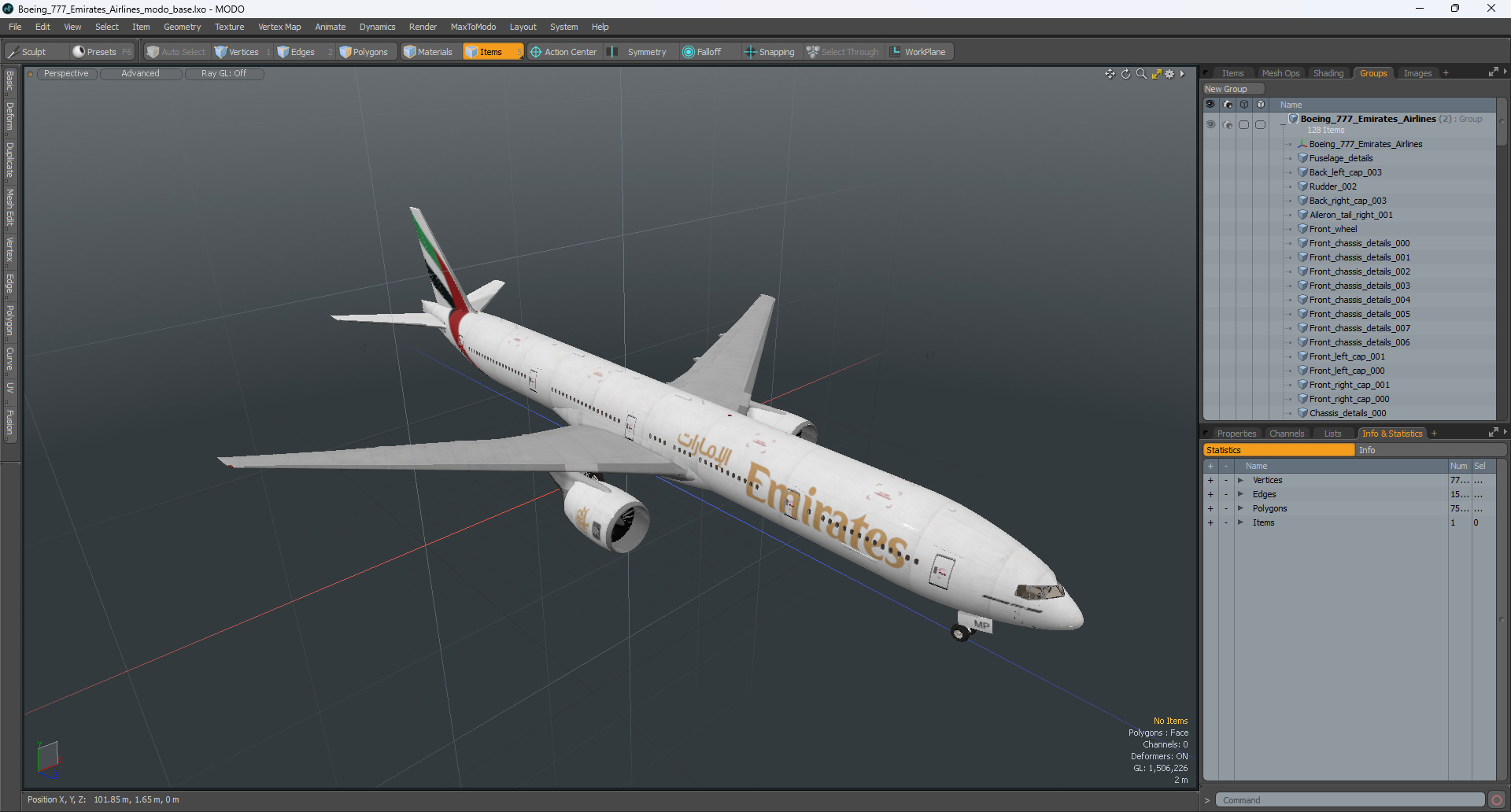This screenshot has width=1511, height=812.
Task: Pan the viewport with the move icon
Action: point(1110,73)
